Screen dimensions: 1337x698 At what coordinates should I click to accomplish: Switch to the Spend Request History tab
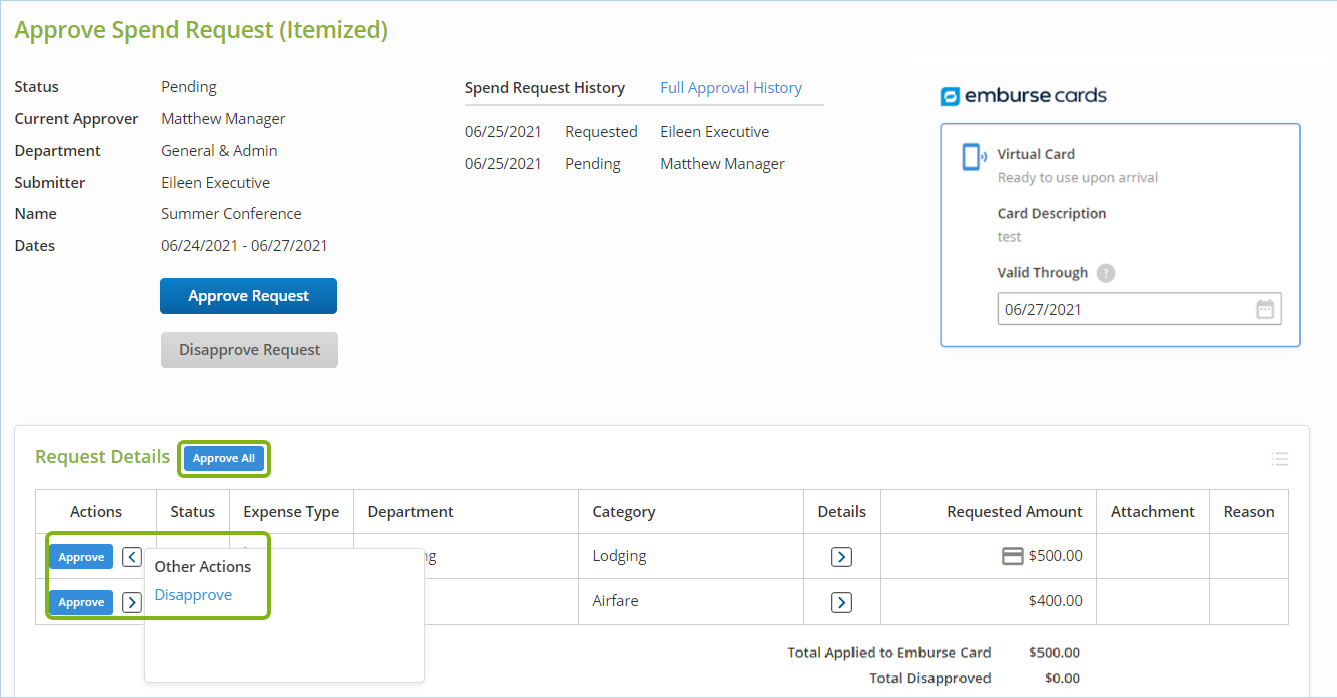point(545,88)
